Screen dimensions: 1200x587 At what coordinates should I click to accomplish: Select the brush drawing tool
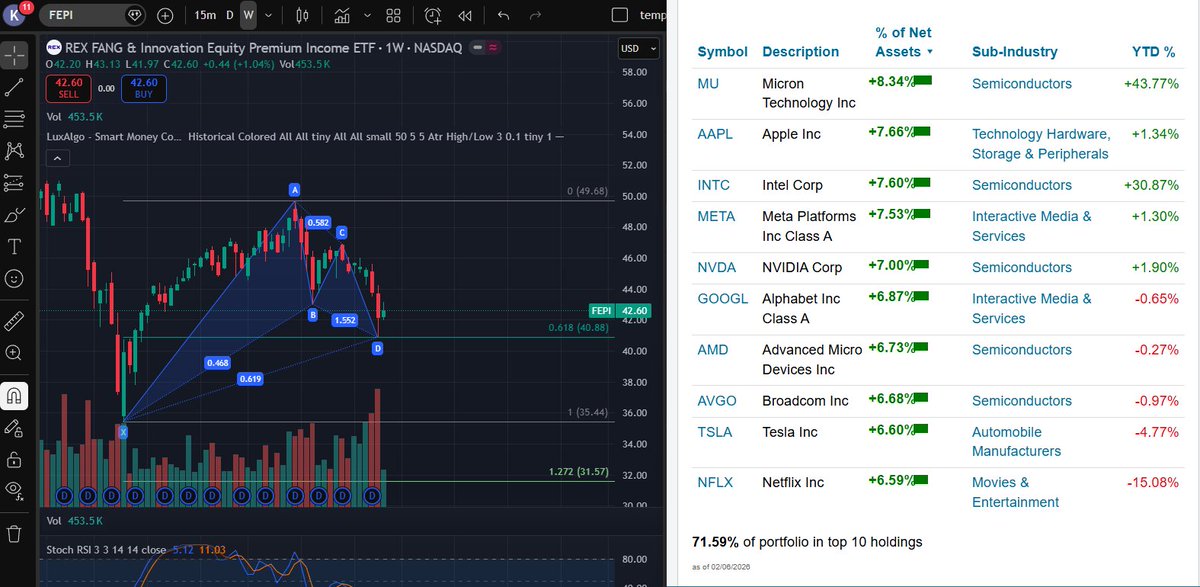[x=14, y=215]
